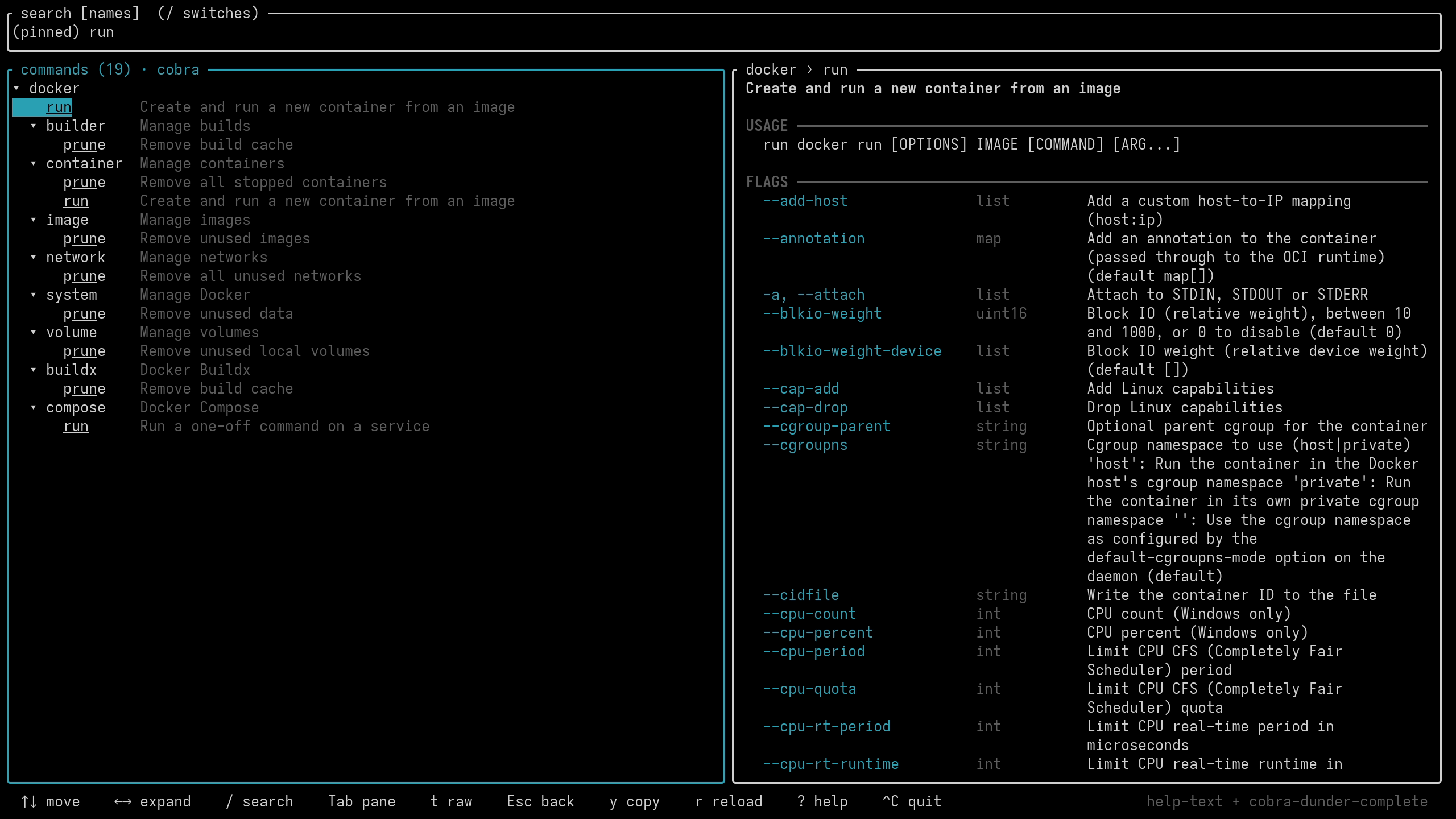Click the system group label
This screenshot has width=1456, height=819.
tap(72, 295)
